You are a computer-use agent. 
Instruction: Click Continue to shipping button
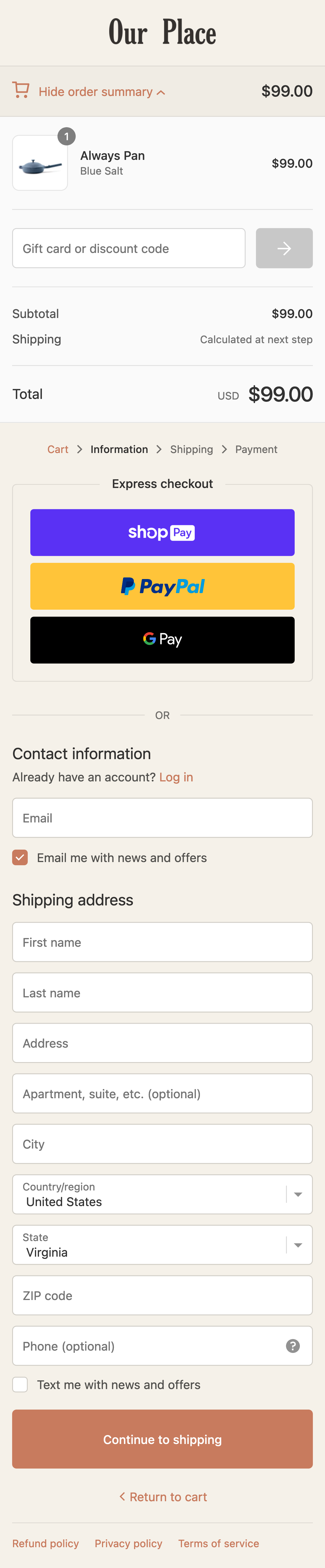(x=162, y=1440)
